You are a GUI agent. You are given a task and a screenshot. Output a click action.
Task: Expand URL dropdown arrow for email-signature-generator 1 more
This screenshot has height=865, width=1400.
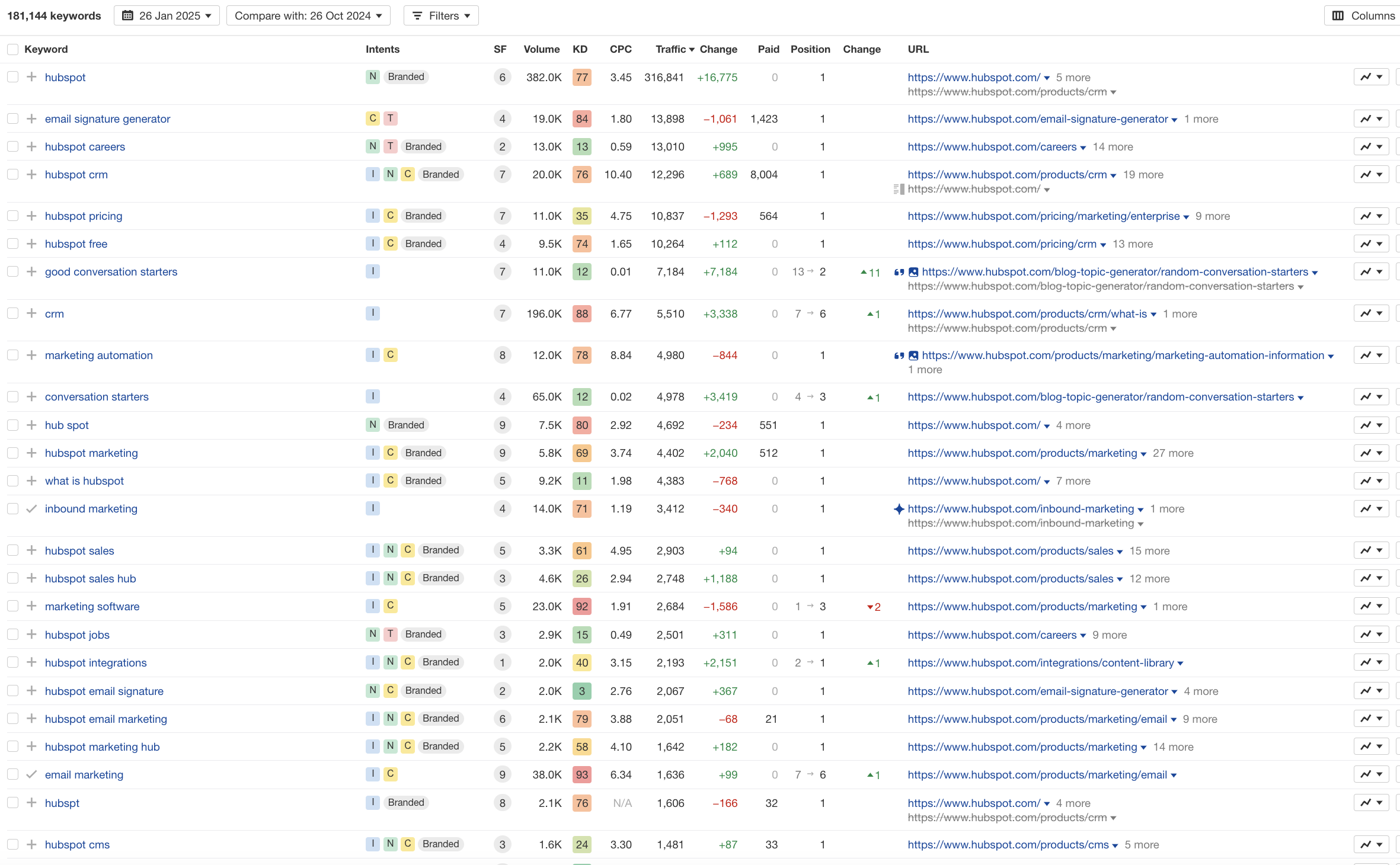pos(1174,120)
